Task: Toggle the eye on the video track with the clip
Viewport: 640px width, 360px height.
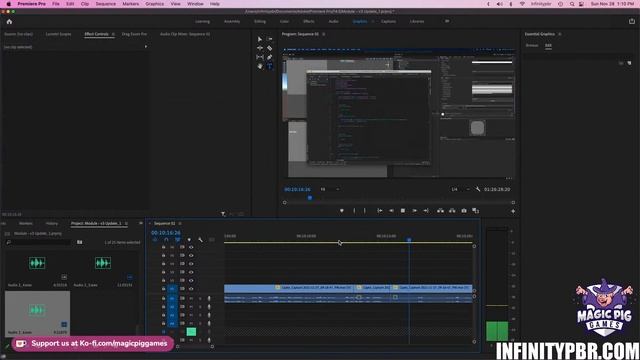Action: (x=191, y=289)
